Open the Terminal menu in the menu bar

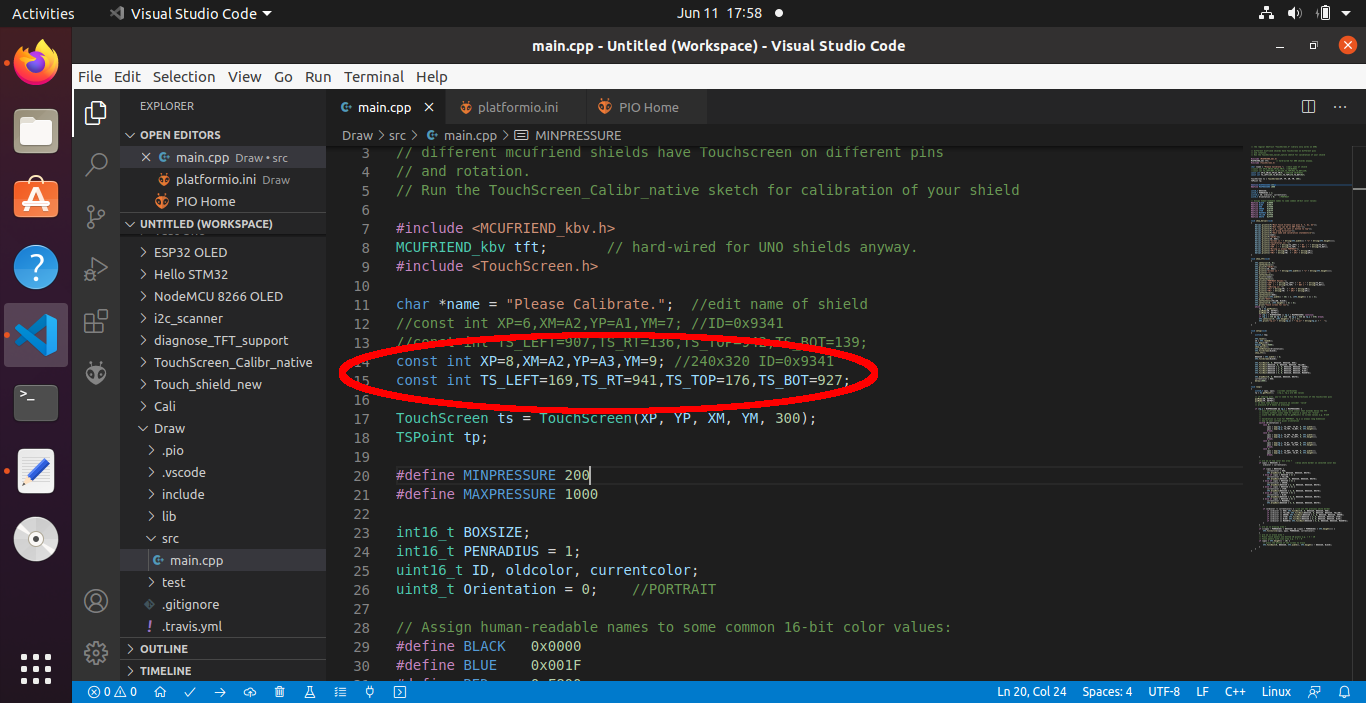tap(374, 77)
